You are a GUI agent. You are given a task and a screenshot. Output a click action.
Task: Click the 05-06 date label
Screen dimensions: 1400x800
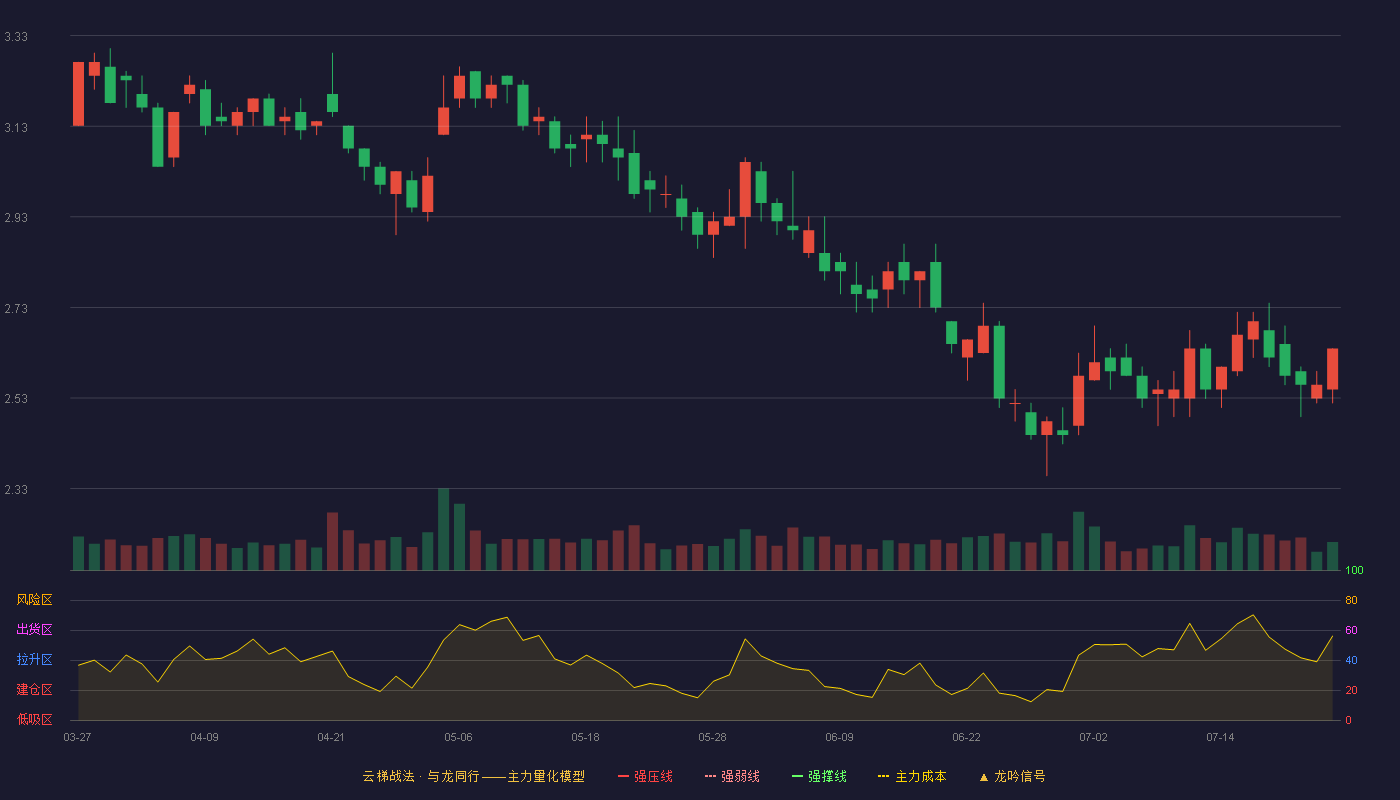458,737
